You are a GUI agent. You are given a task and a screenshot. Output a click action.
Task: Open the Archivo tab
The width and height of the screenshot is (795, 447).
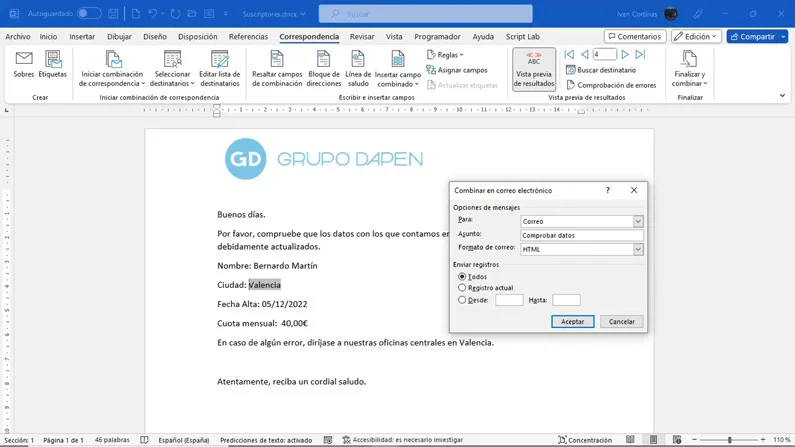click(x=18, y=36)
